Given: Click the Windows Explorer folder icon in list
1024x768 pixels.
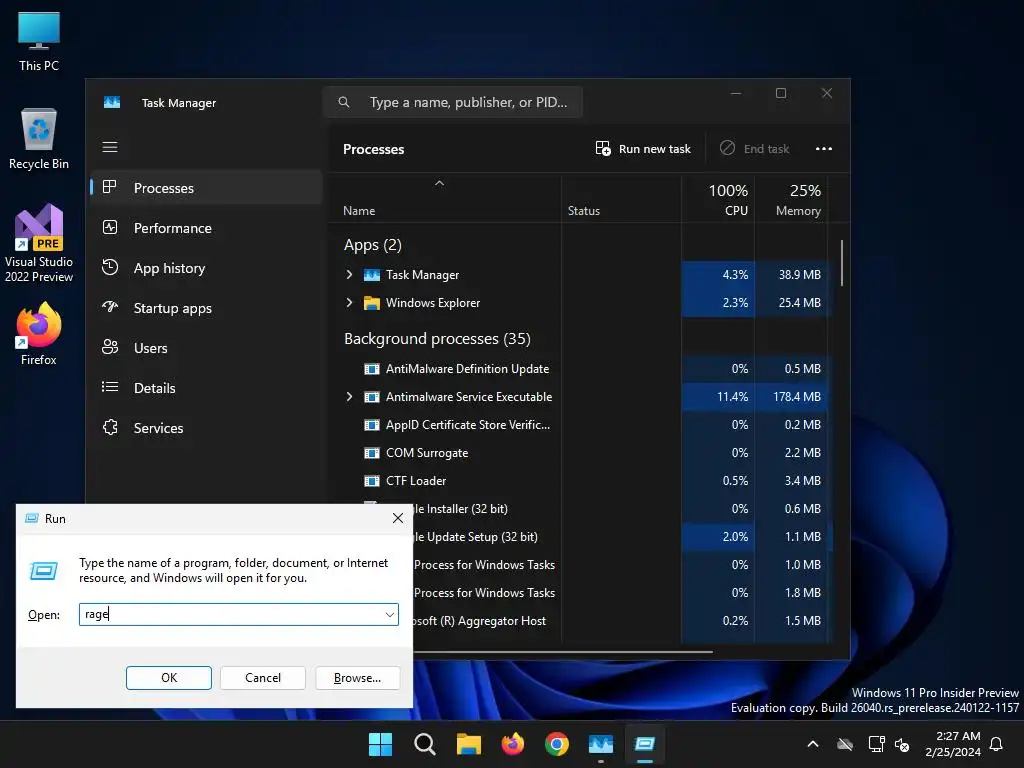Looking at the screenshot, I should (x=372, y=303).
